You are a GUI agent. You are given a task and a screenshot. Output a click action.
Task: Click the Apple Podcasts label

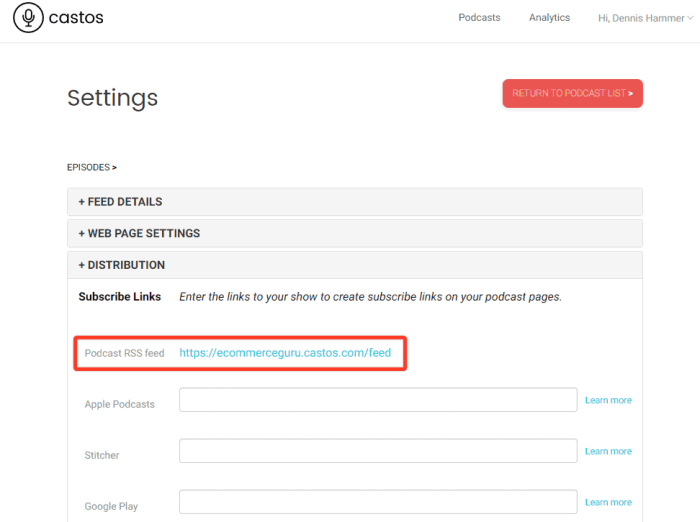click(120, 404)
